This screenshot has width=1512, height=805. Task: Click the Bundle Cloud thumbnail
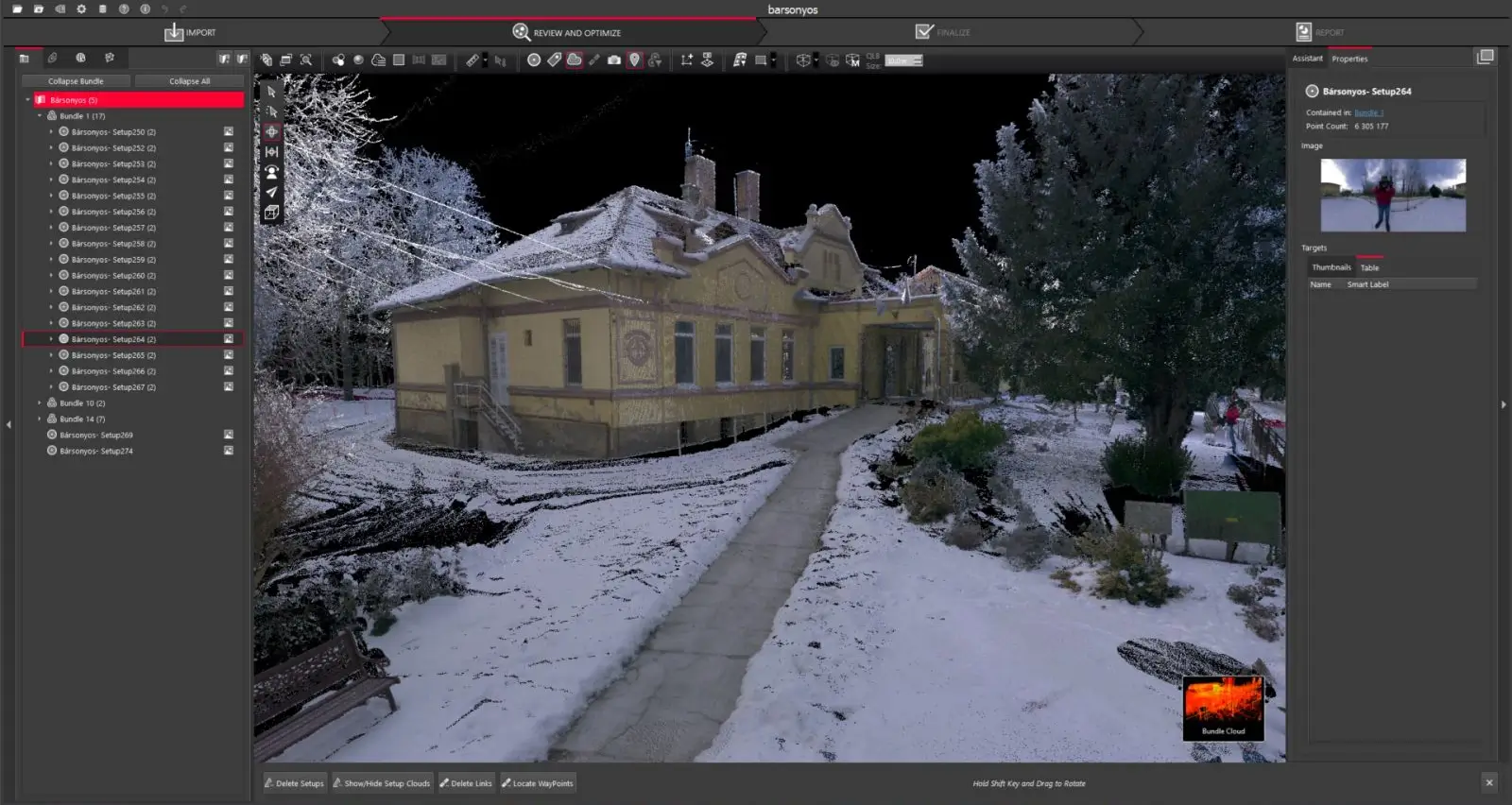[1223, 708]
